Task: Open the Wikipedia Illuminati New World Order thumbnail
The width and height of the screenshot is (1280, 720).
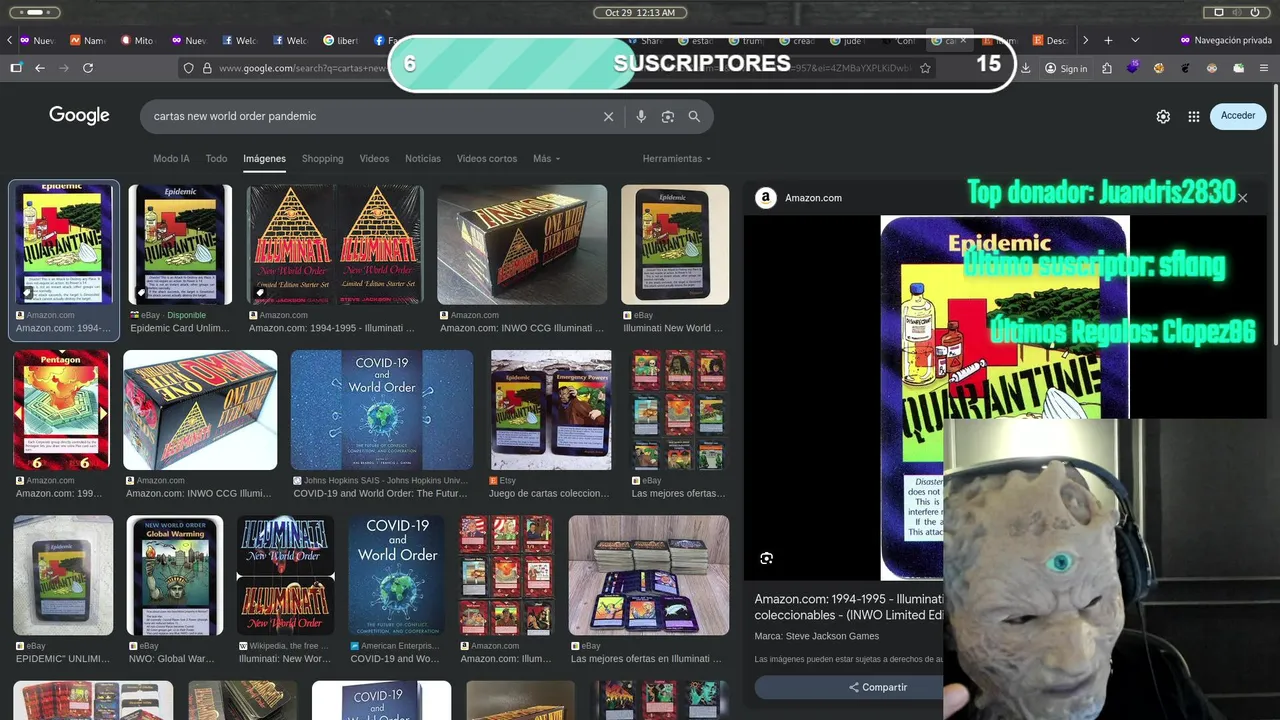Action: [x=285, y=576]
